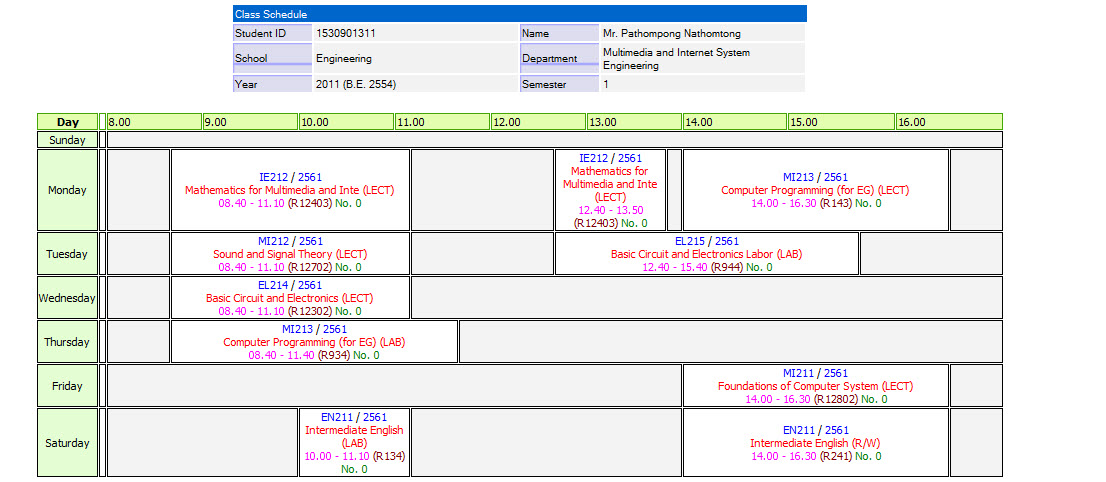
Task: Select the Thursday row label
Action: [68, 342]
